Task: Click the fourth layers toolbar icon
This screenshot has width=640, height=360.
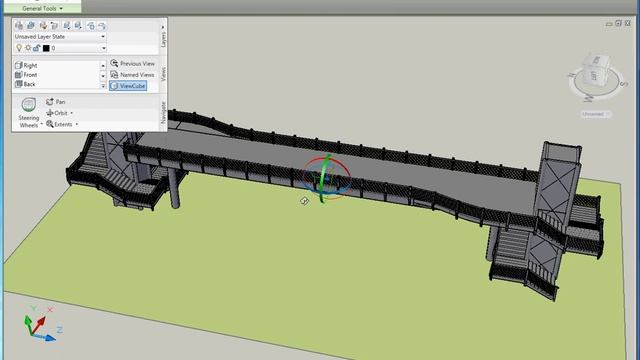Action: 55,26
